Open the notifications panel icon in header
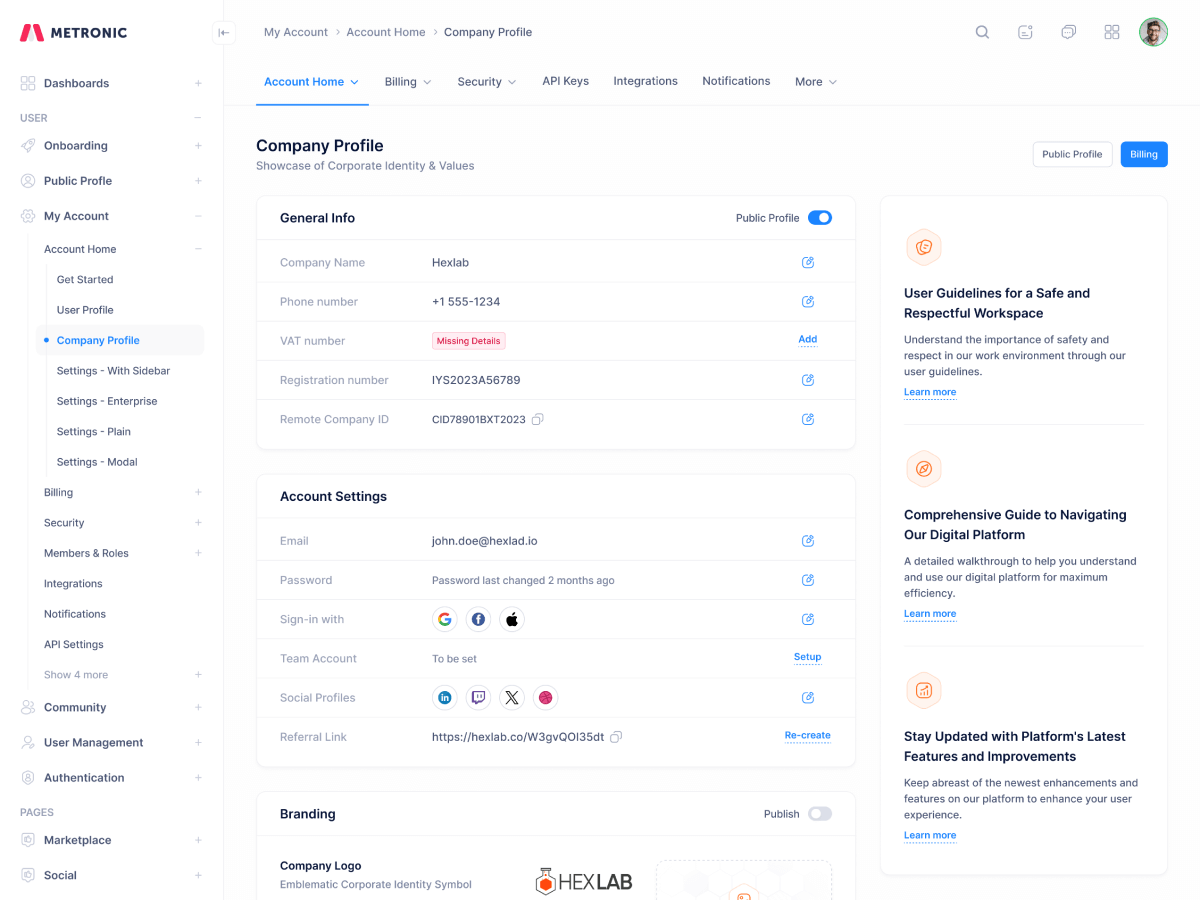Image resolution: width=1200 pixels, height=900 pixels. (1025, 31)
